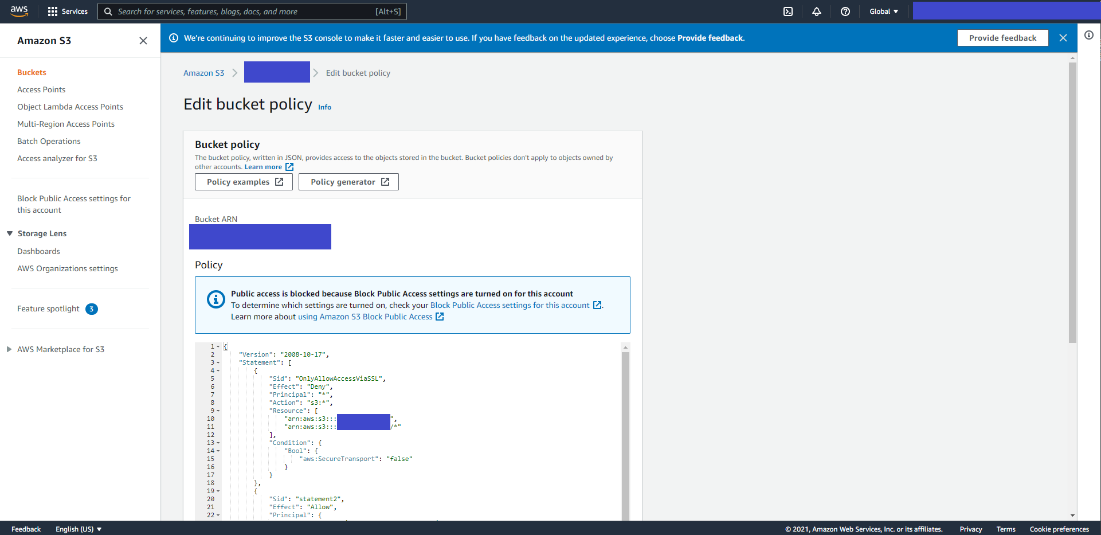Open the right-side info panel icon
1101x535 pixels.
pyautogui.click(x=1089, y=34)
